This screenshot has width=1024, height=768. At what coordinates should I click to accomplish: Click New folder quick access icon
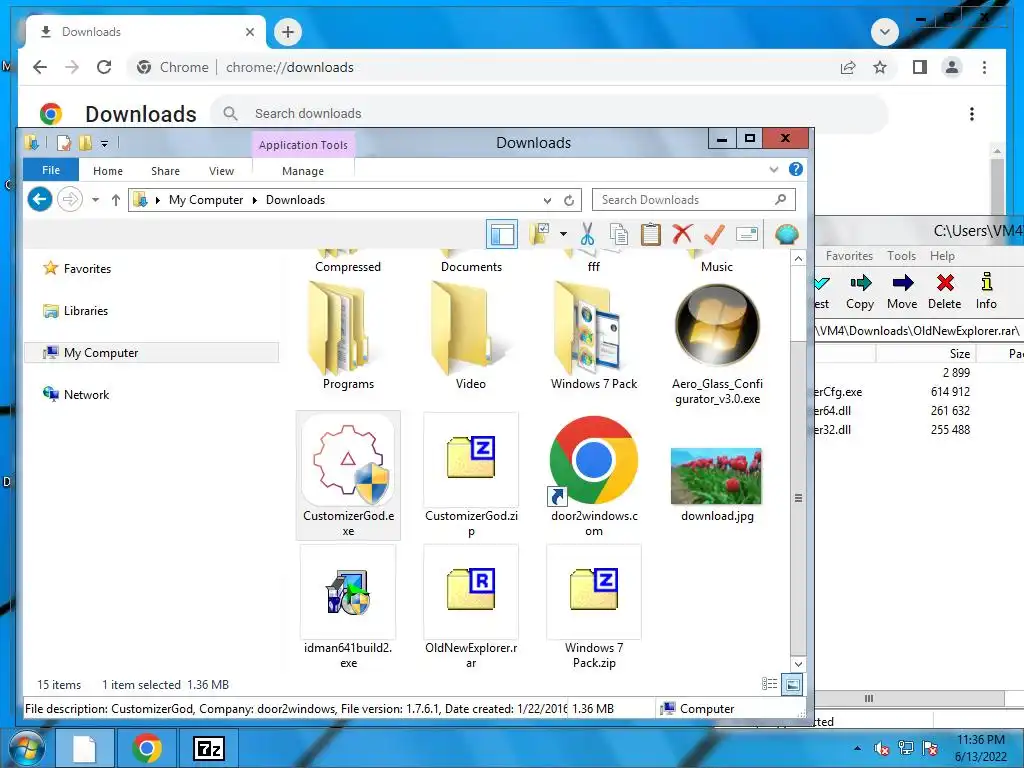[86, 142]
